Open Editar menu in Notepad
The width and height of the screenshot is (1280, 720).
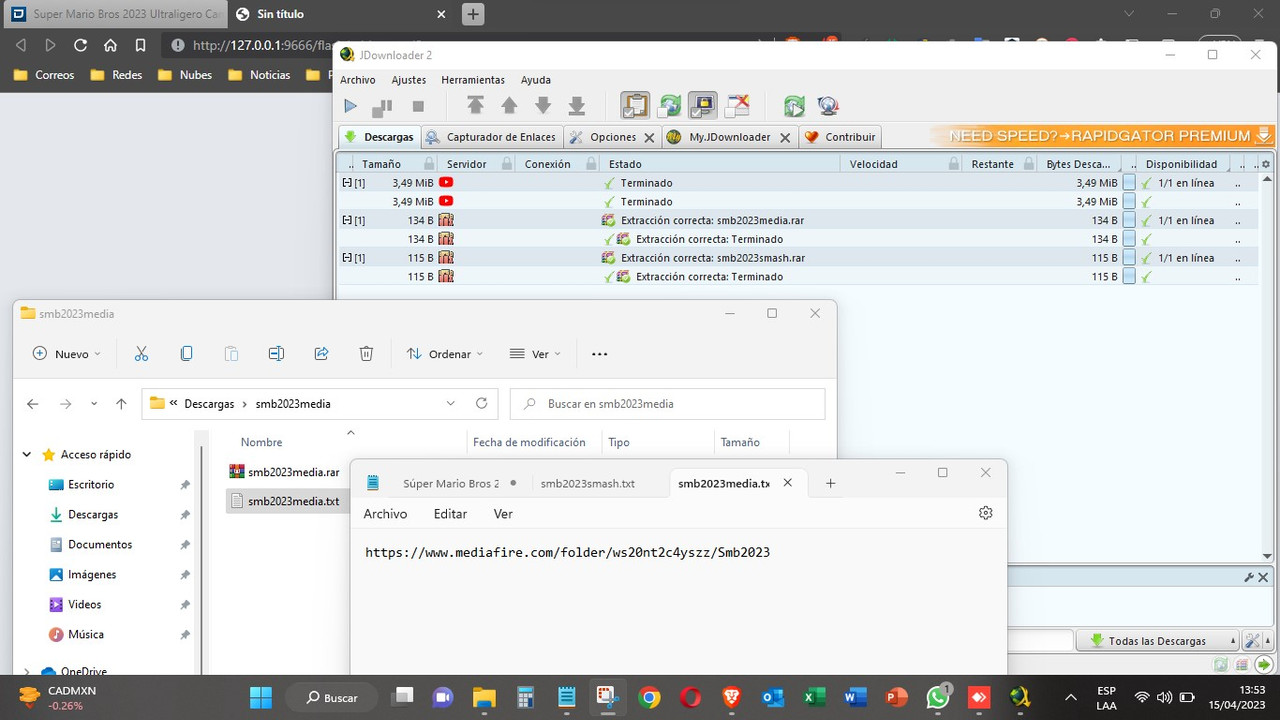coord(450,514)
